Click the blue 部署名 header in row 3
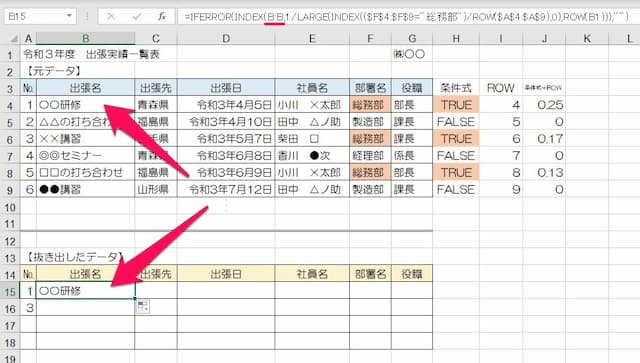Viewport: 640px width, 363px height. [370, 88]
